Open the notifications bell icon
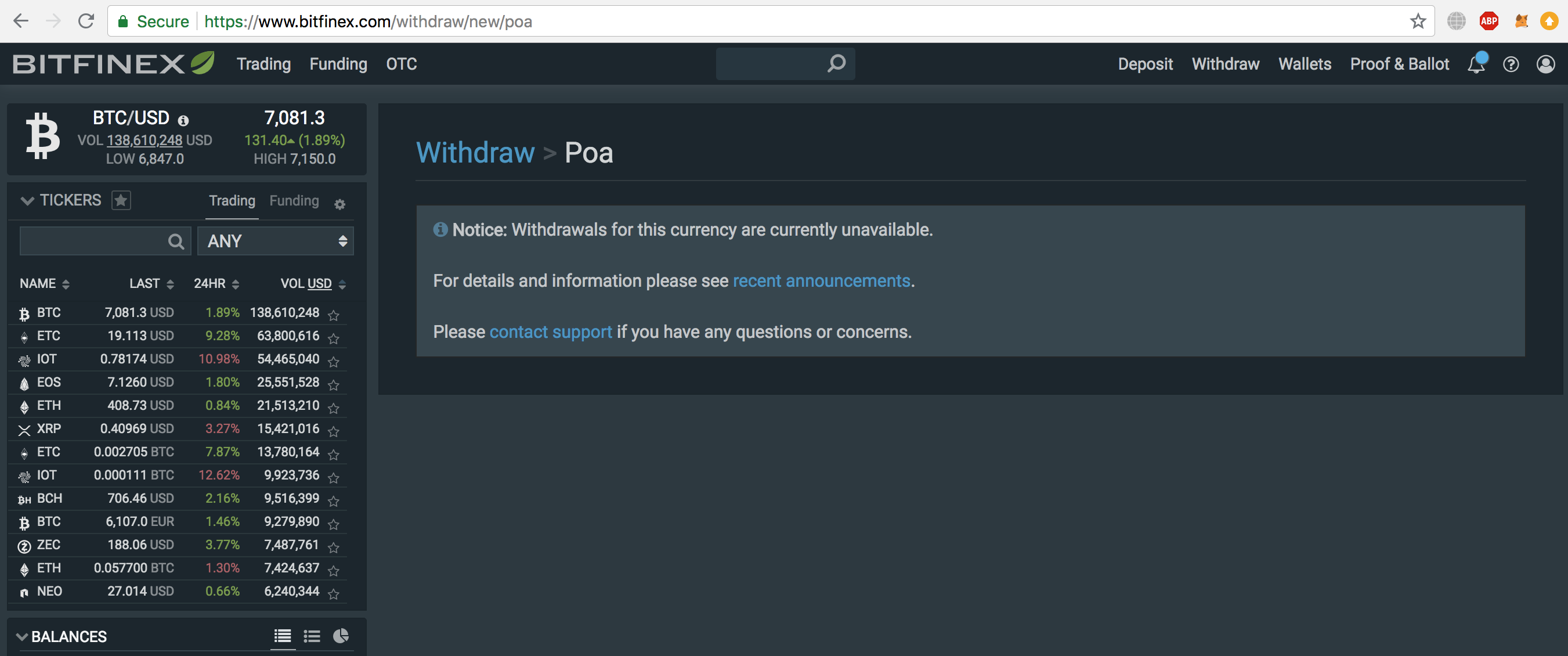Image resolution: width=1568 pixels, height=656 pixels. 1476,64
